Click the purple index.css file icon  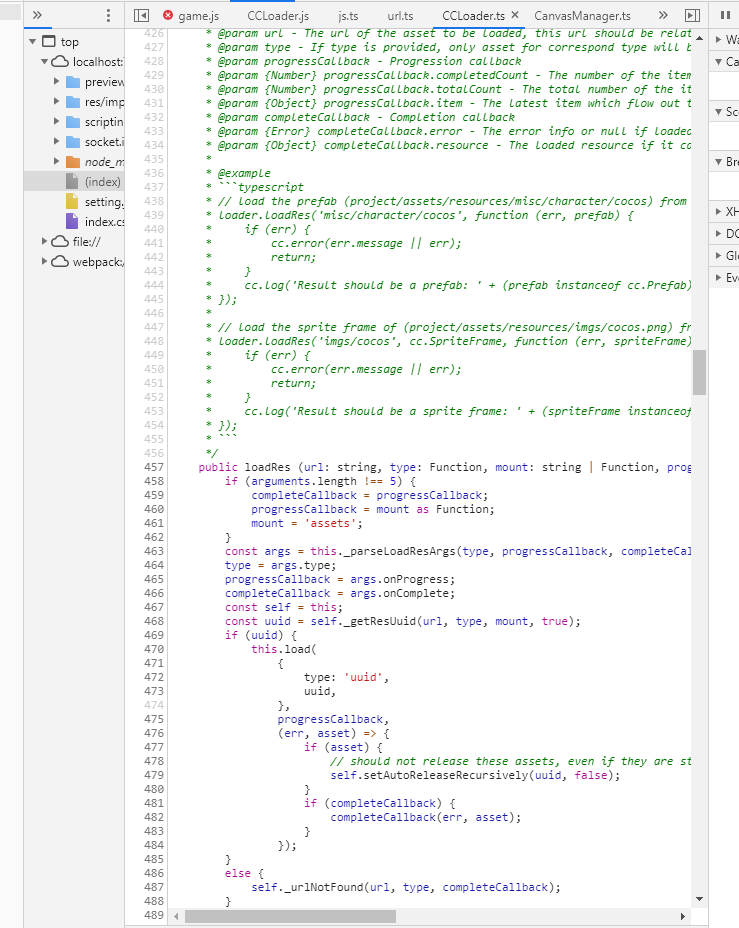coord(72,221)
